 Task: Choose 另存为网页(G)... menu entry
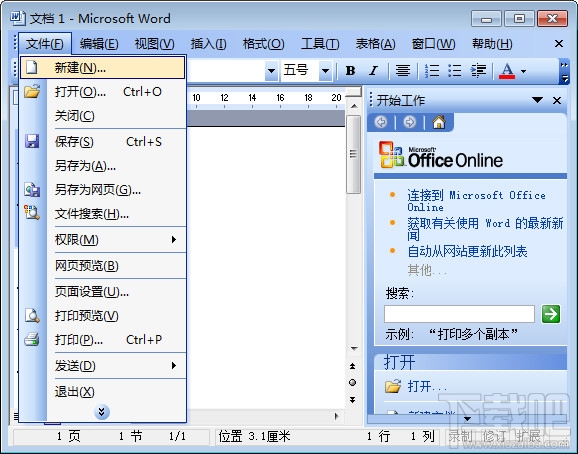pyautogui.click(x=102, y=190)
